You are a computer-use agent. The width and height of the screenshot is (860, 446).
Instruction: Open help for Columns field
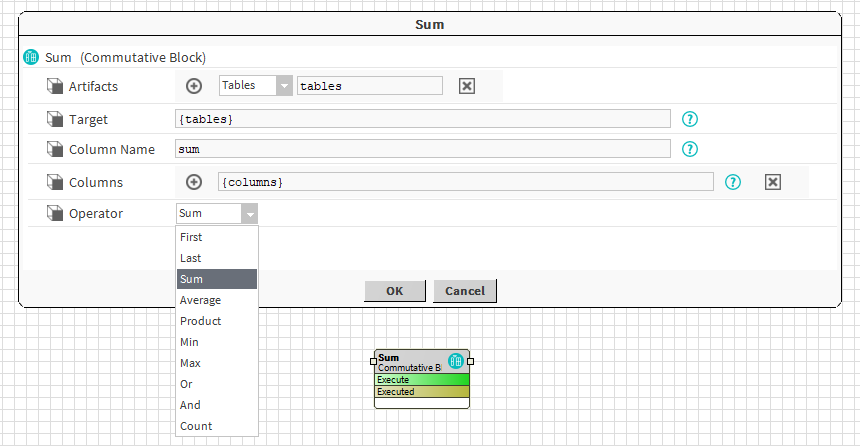pyautogui.click(x=733, y=182)
